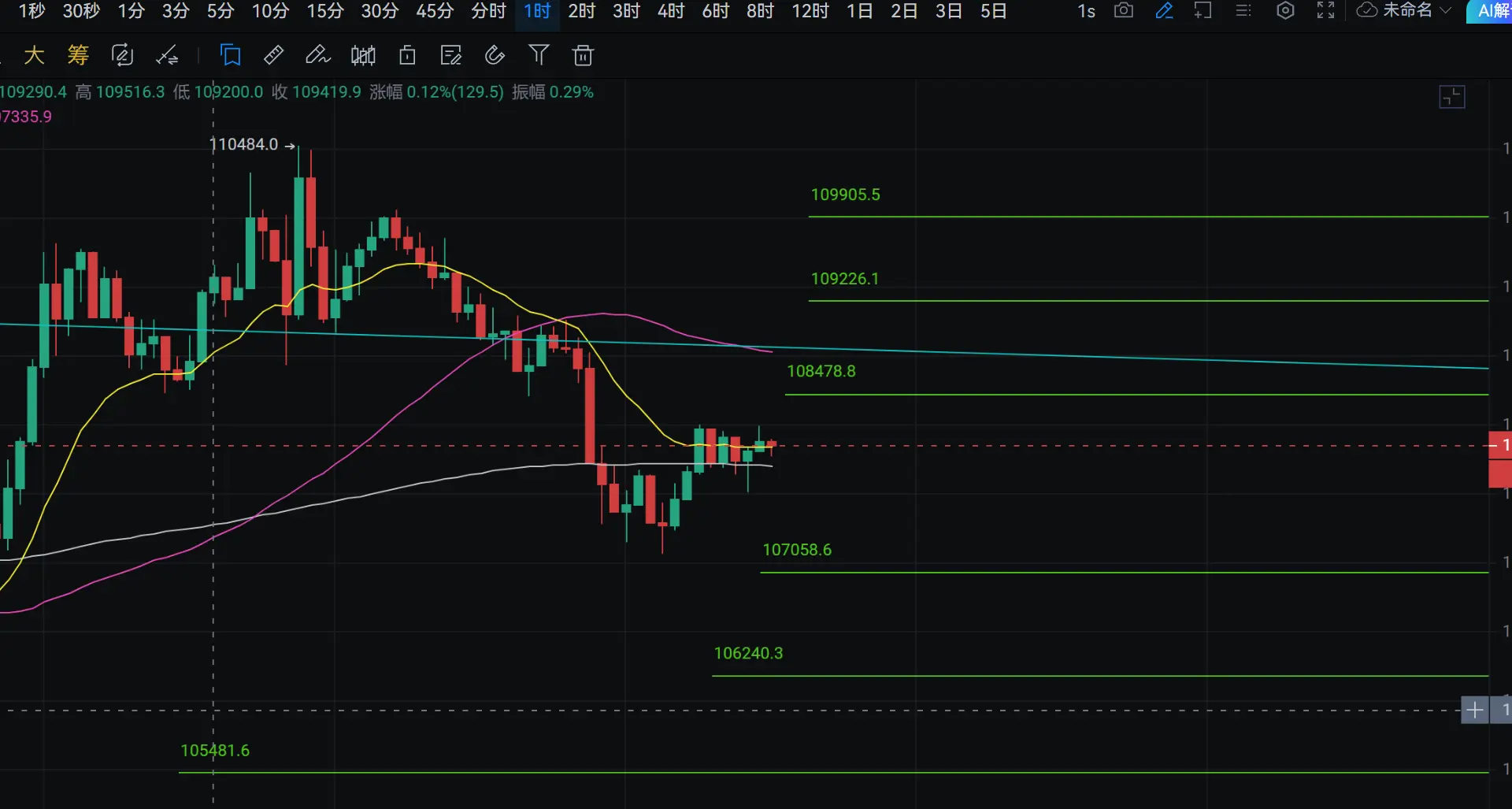The image size is (1512, 809).
Task: Click the red current price tag on axis
Action: tap(1500, 446)
